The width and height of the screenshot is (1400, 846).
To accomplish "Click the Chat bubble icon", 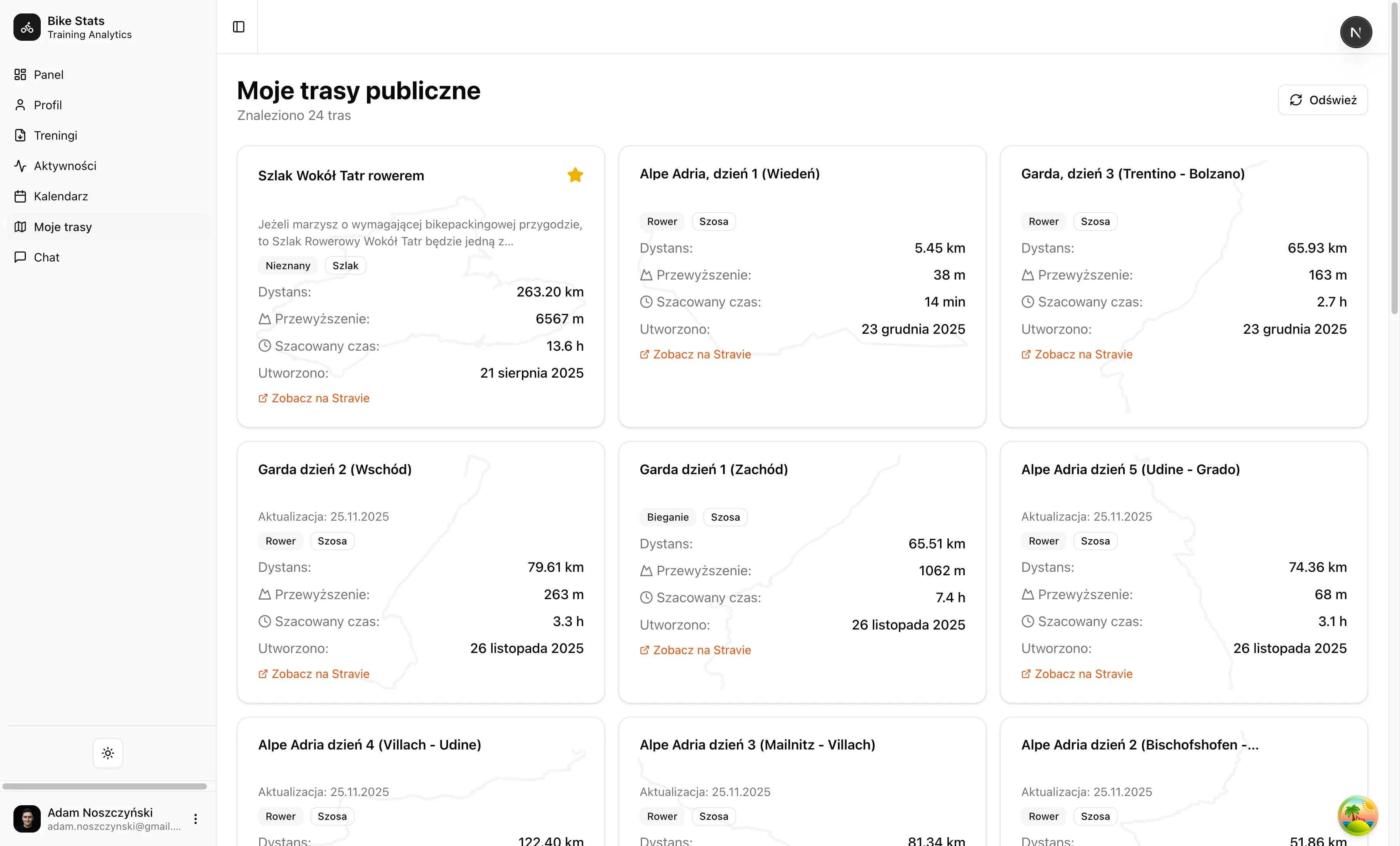I will click(20, 257).
